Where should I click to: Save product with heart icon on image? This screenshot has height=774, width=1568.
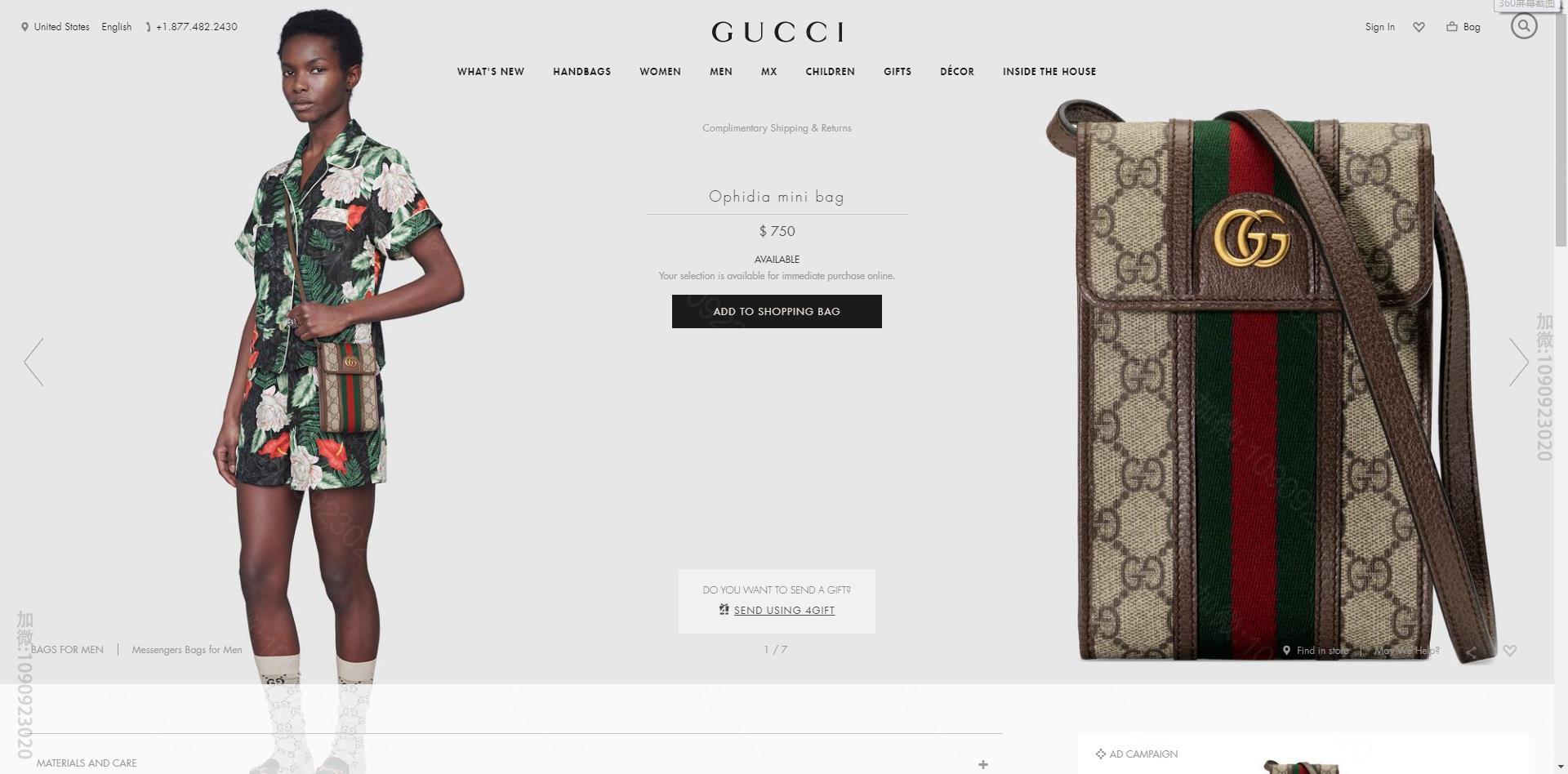coord(1510,651)
